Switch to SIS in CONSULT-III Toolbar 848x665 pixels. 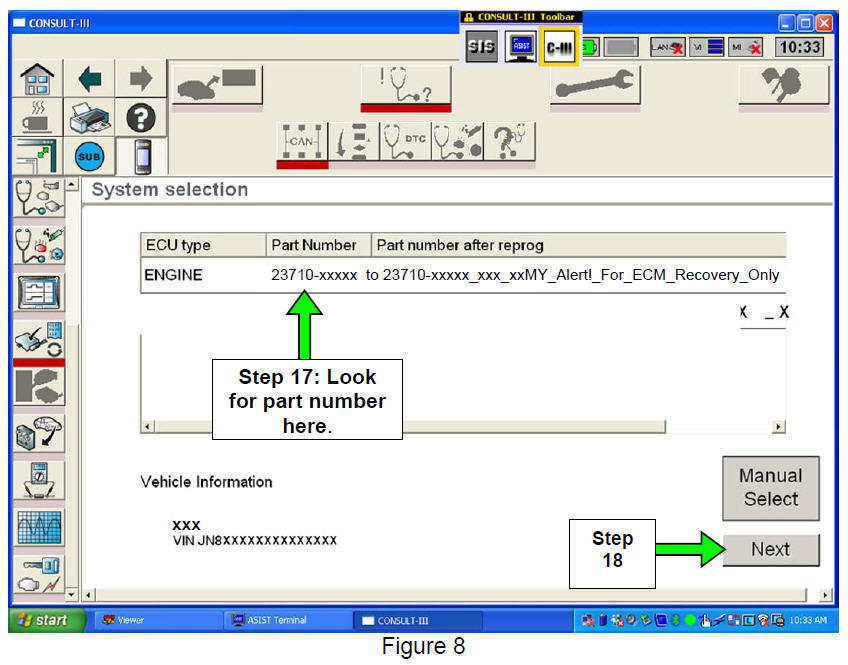pyautogui.click(x=481, y=45)
